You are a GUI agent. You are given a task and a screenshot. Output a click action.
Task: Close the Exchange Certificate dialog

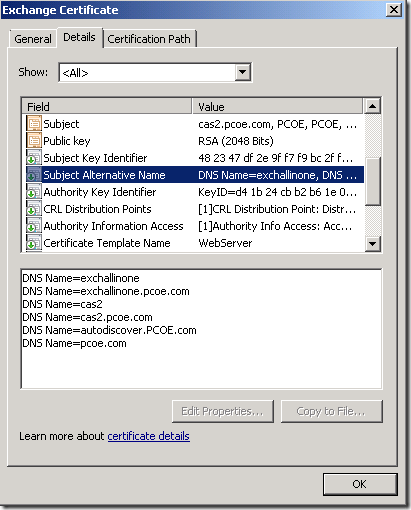click(x=393, y=10)
